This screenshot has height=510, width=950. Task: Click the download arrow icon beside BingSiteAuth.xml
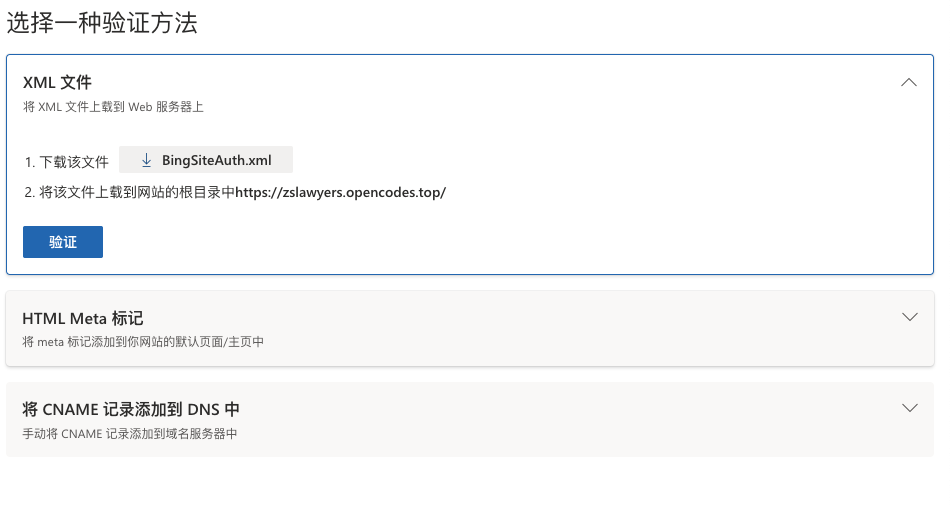point(146,160)
